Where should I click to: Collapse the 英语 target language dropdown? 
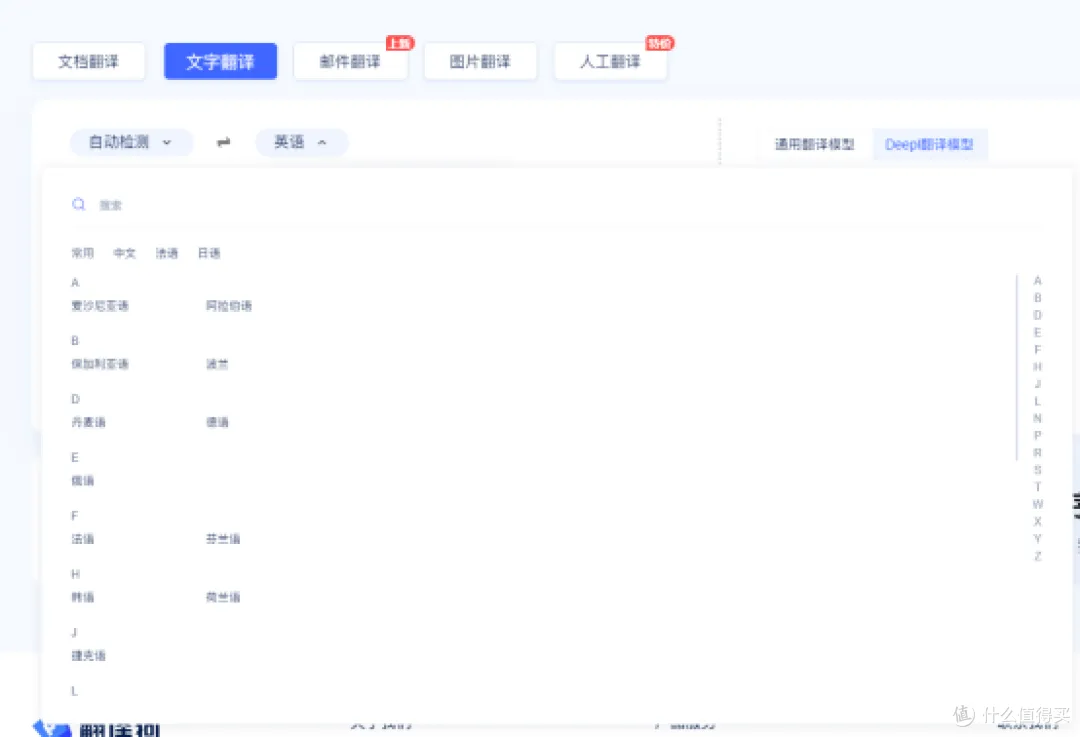tap(301, 142)
